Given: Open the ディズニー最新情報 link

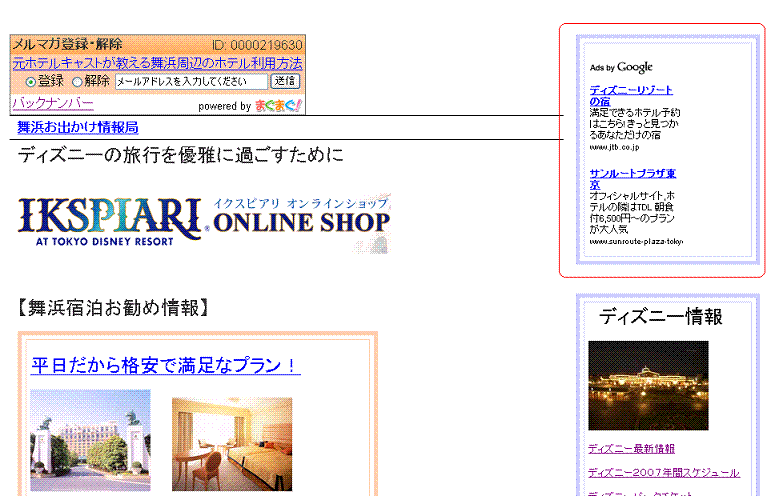Looking at the screenshot, I should click(632, 449).
